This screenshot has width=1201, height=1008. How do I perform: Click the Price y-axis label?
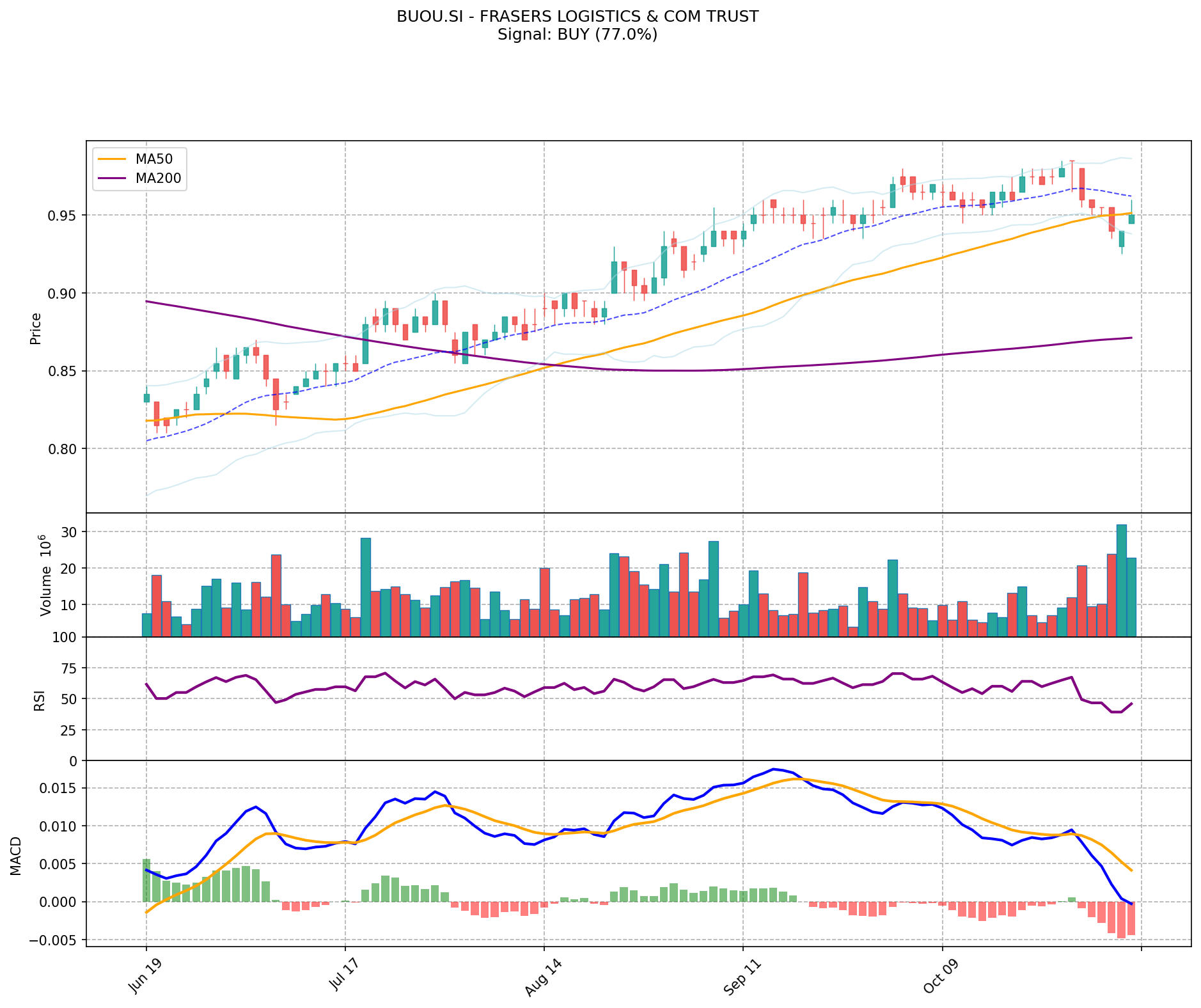coord(36,328)
